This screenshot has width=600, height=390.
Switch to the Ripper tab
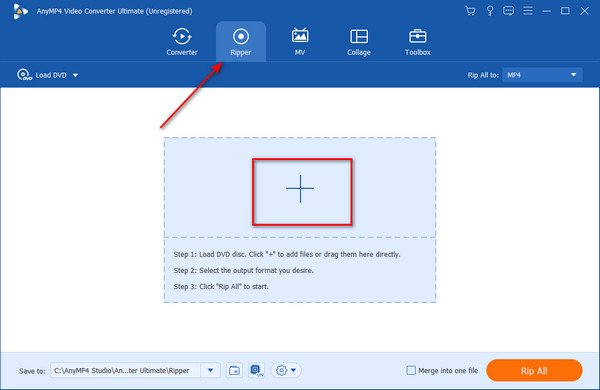pos(241,42)
